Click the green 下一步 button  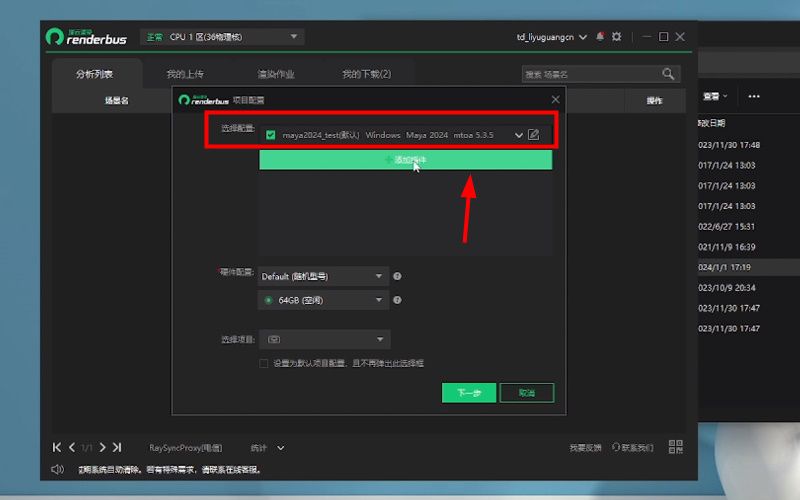468,393
